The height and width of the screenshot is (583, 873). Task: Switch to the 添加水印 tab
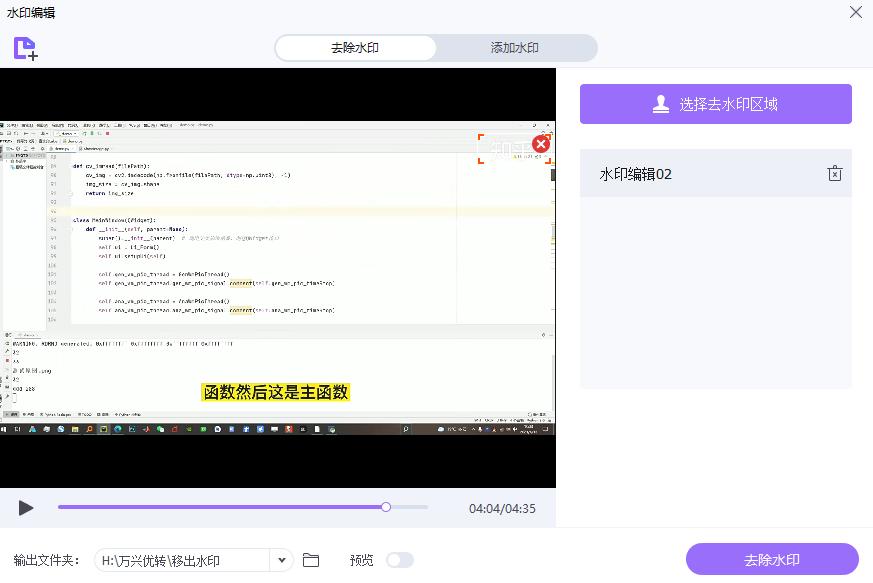(514, 47)
